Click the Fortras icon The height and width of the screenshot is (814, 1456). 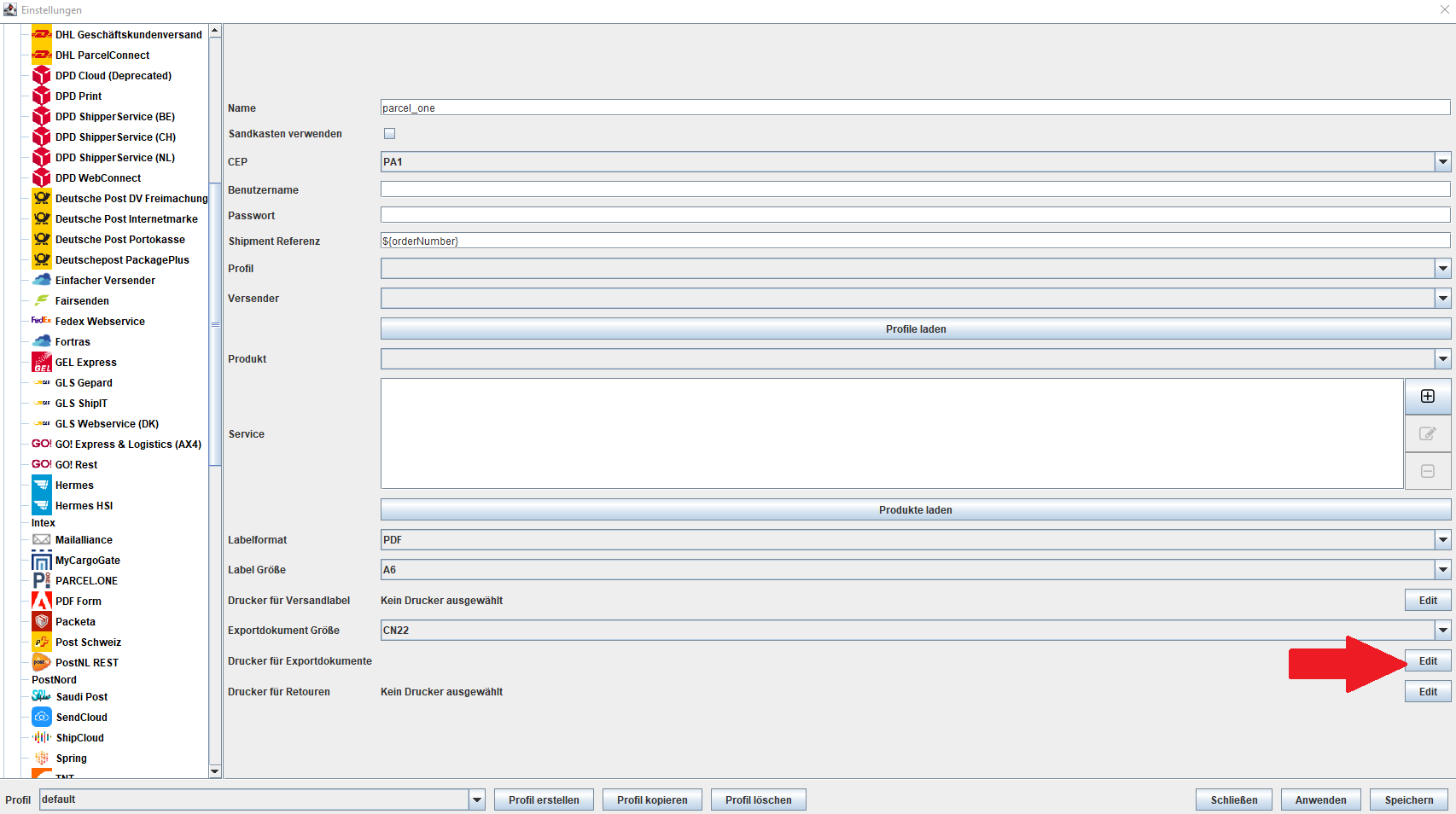(x=42, y=342)
